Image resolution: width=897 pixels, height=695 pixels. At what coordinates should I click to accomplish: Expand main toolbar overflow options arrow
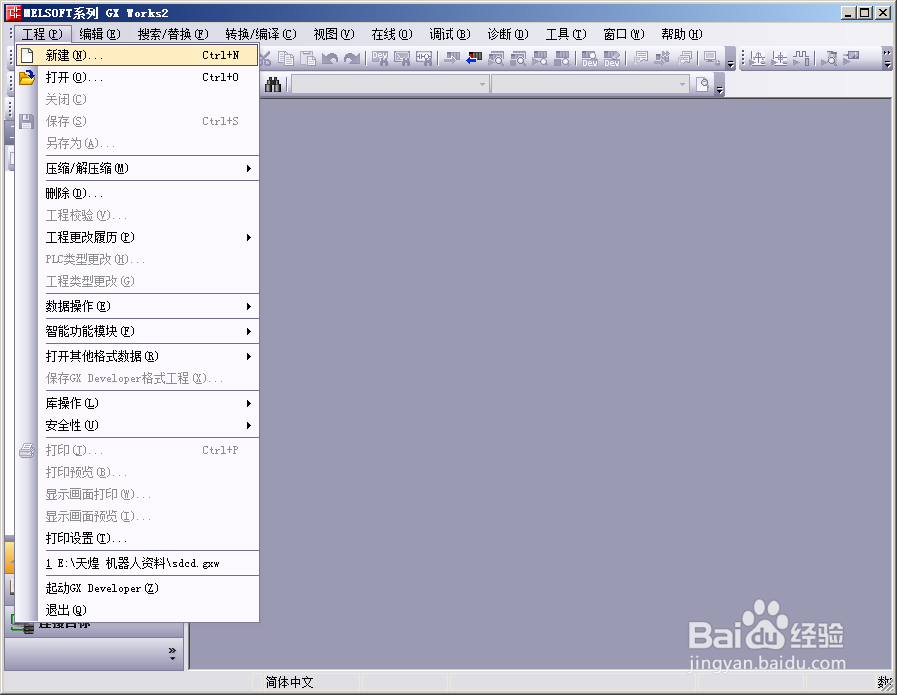[731, 58]
